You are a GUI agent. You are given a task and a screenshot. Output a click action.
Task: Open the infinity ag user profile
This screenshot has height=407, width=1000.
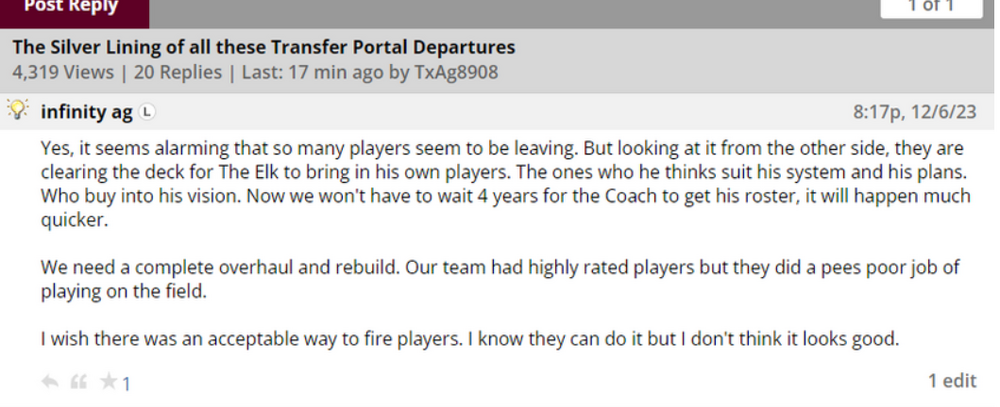(x=86, y=112)
